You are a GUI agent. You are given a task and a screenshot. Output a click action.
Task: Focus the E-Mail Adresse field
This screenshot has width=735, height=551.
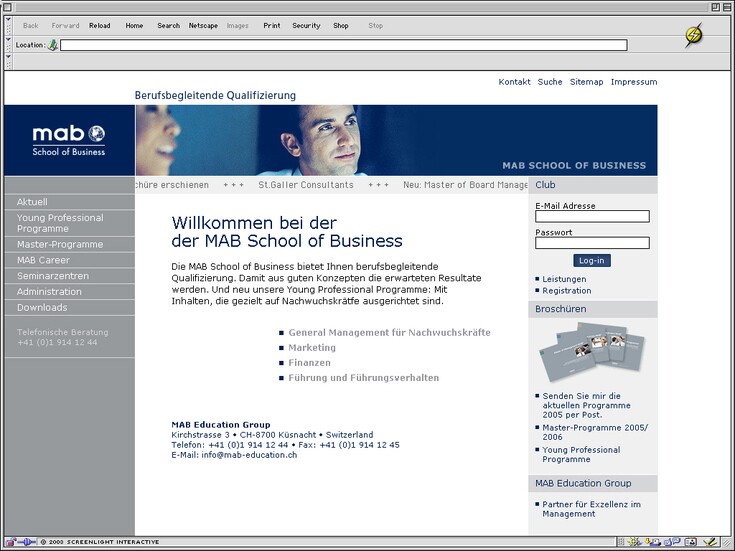(x=592, y=216)
